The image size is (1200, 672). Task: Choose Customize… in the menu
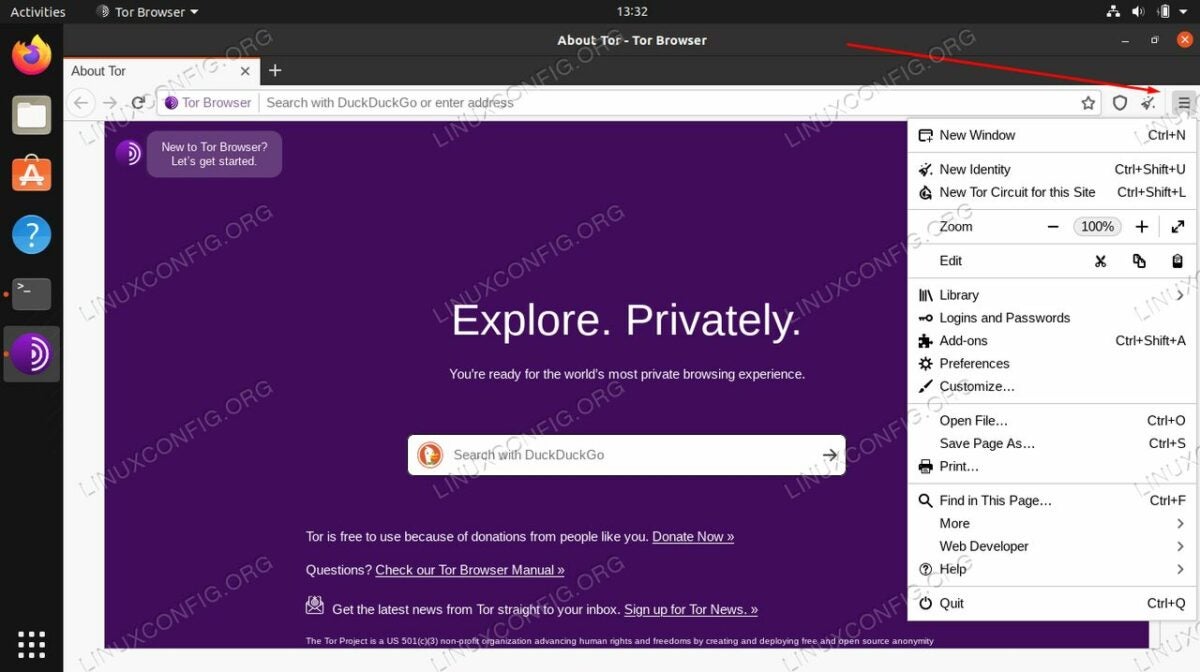click(x=1052, y=386)
